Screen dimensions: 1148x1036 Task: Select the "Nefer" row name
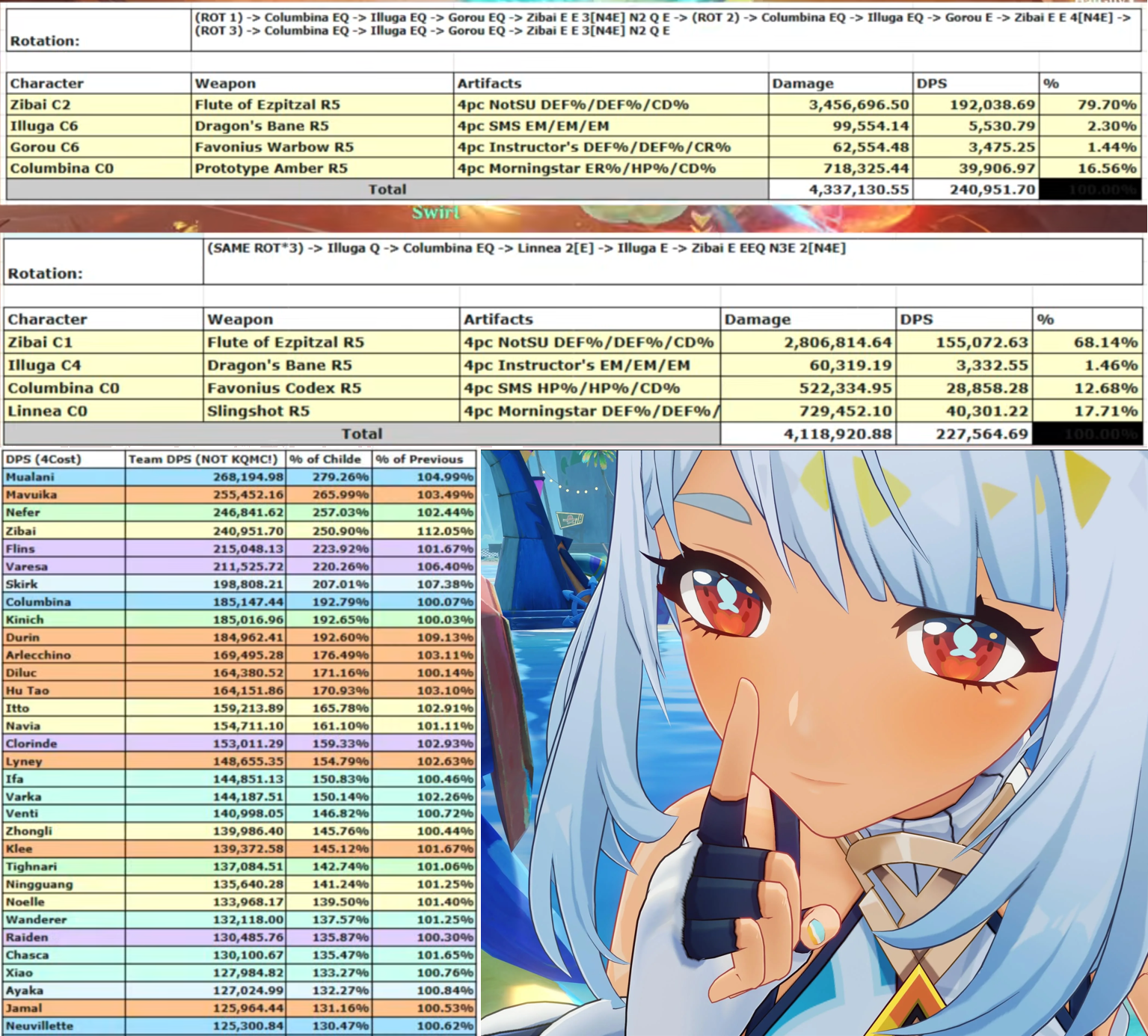(x=64, y=512)
